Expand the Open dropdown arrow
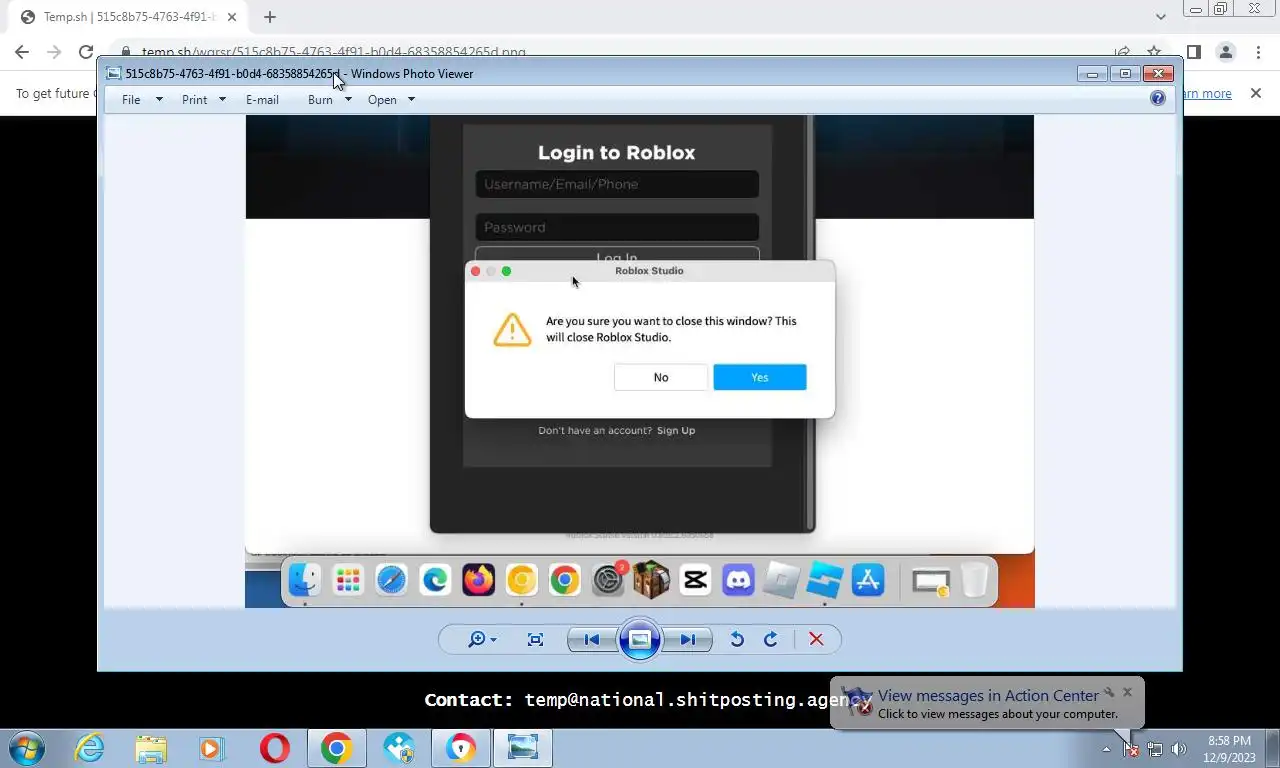 click(411, 99)
